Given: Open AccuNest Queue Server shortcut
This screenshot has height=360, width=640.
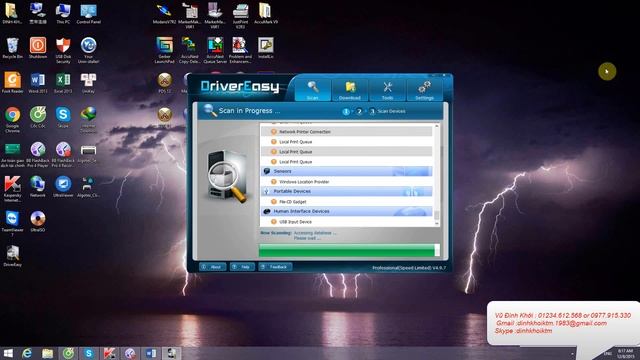Looking at the screenshot, I should click(215, 50).
